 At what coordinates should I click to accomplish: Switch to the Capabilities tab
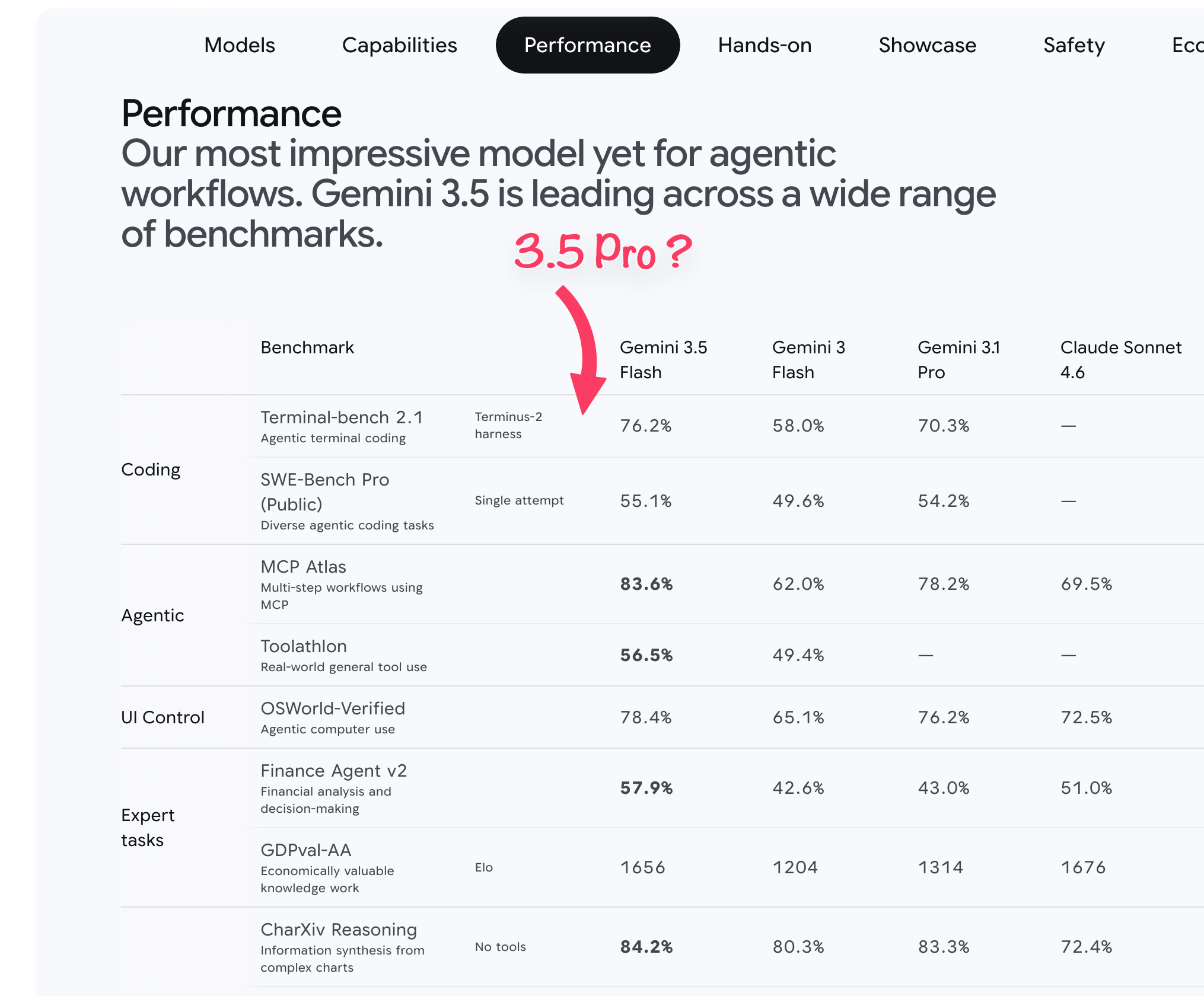399,45
